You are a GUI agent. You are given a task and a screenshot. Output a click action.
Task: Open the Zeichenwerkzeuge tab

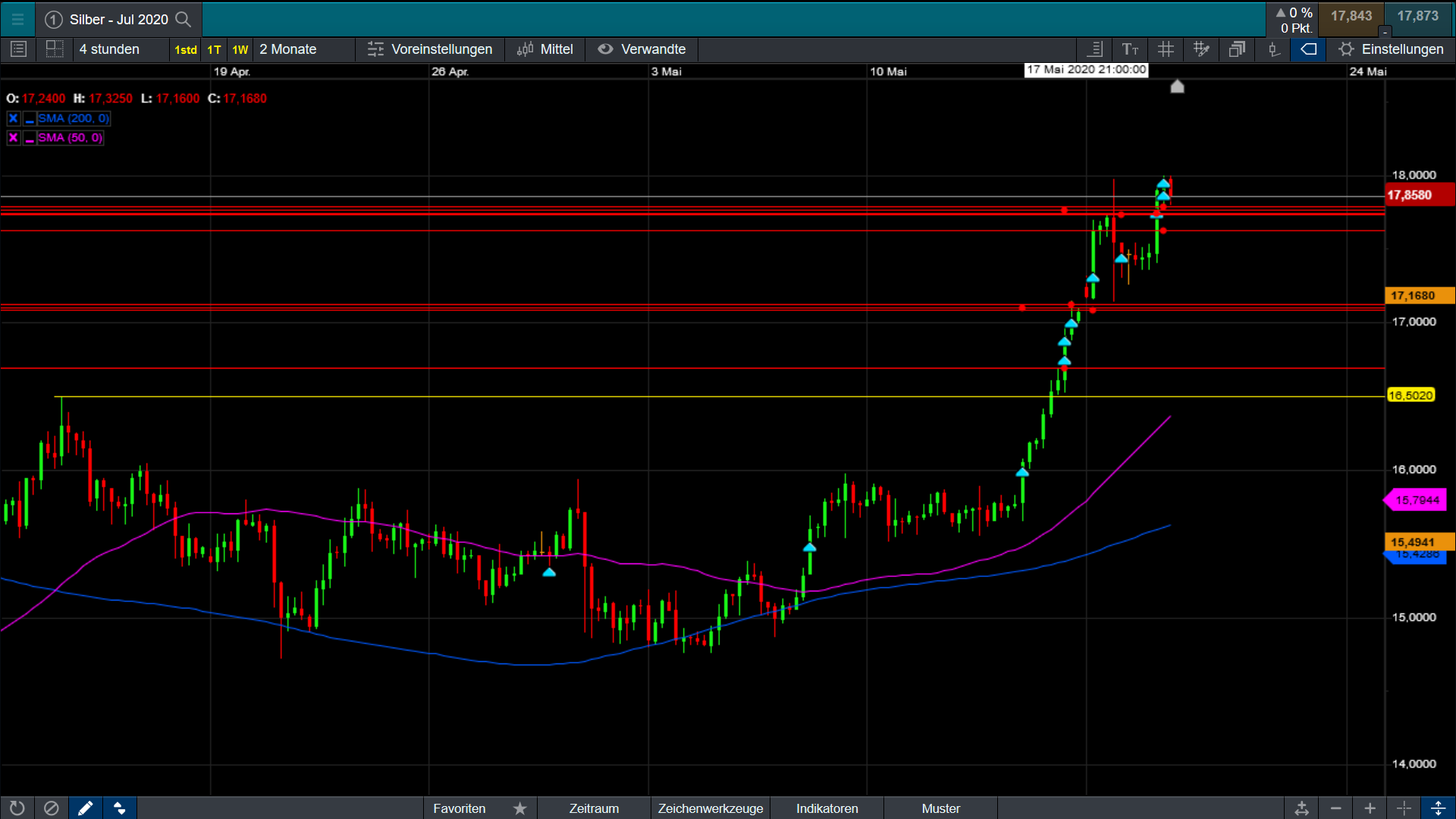(x=711, y=808)
